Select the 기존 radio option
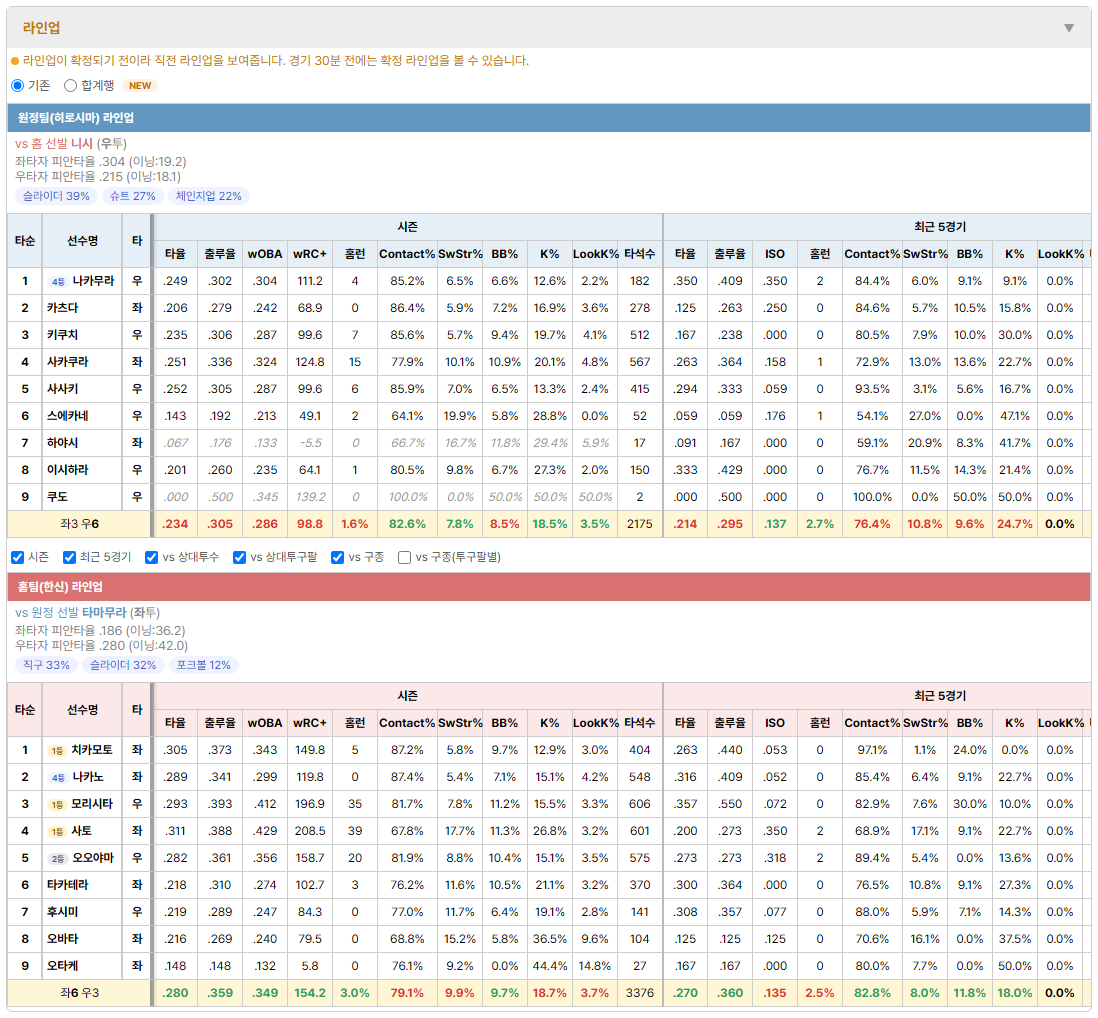Screen dimensions: 1098x1018 coord(18,85)
